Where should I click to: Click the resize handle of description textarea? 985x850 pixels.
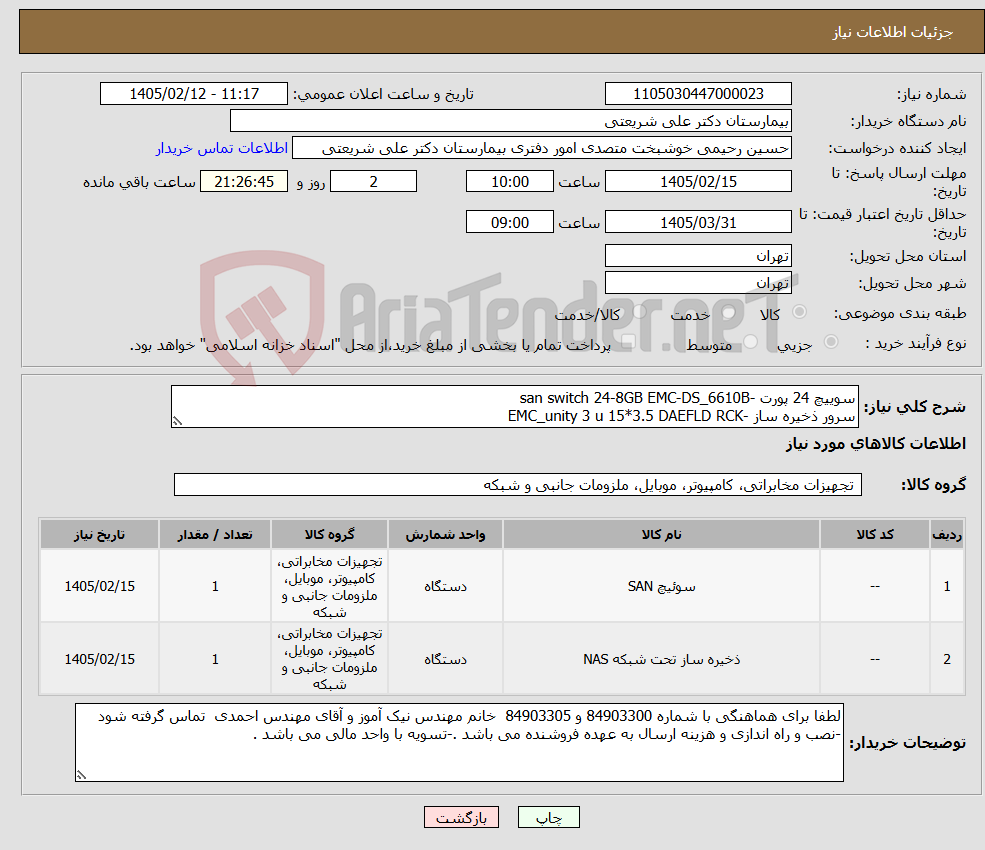point(177,421)
